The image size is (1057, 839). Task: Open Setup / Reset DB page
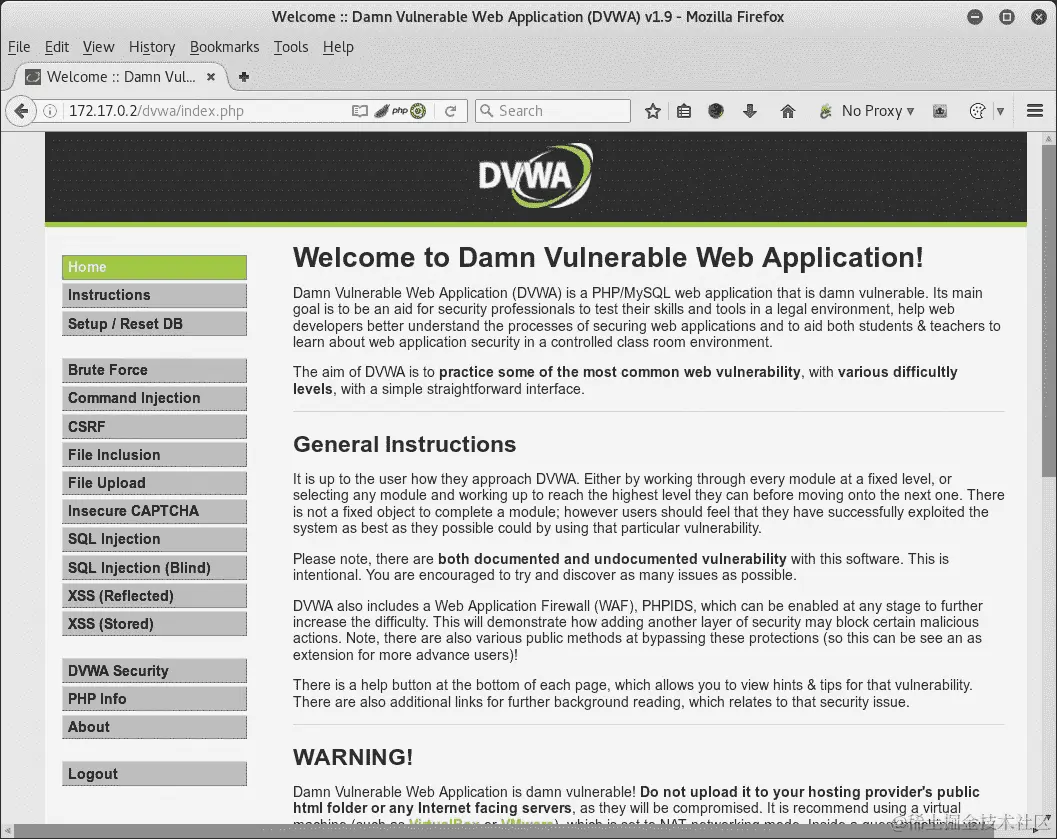click(x=154, y=323)
